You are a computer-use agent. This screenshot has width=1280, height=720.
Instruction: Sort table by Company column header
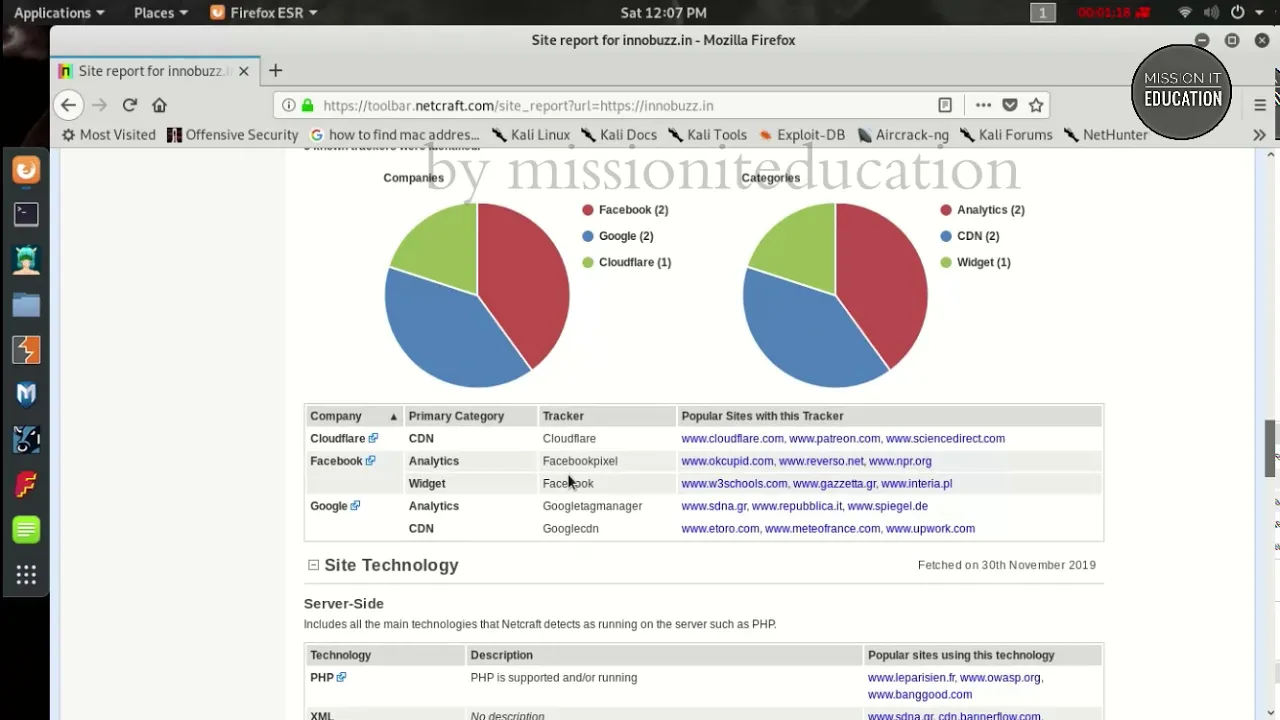(353, 416)
